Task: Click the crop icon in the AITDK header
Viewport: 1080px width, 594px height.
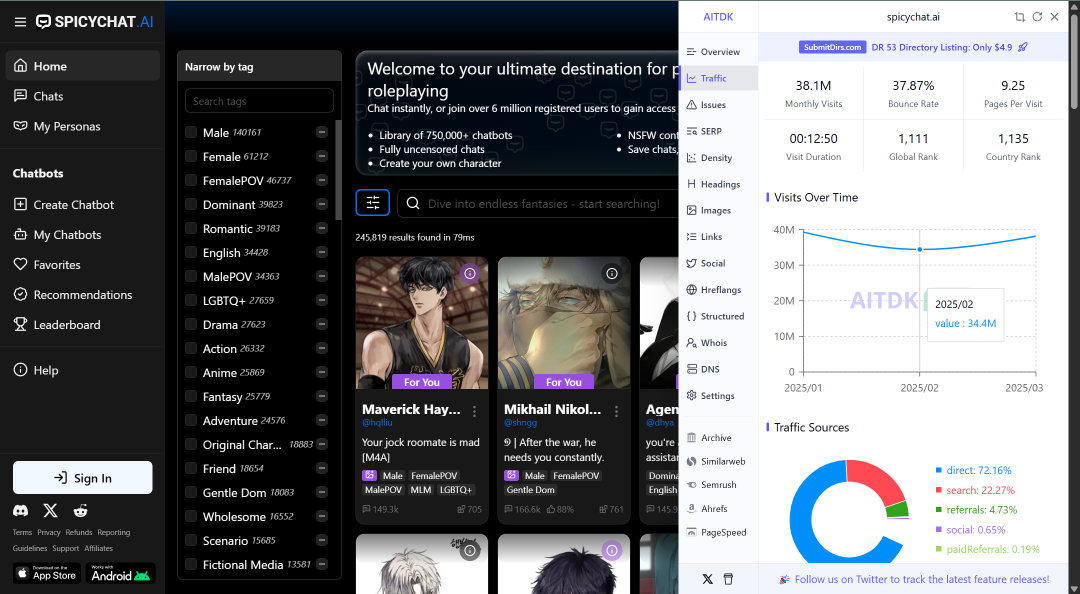Action: click(1019, 17)
